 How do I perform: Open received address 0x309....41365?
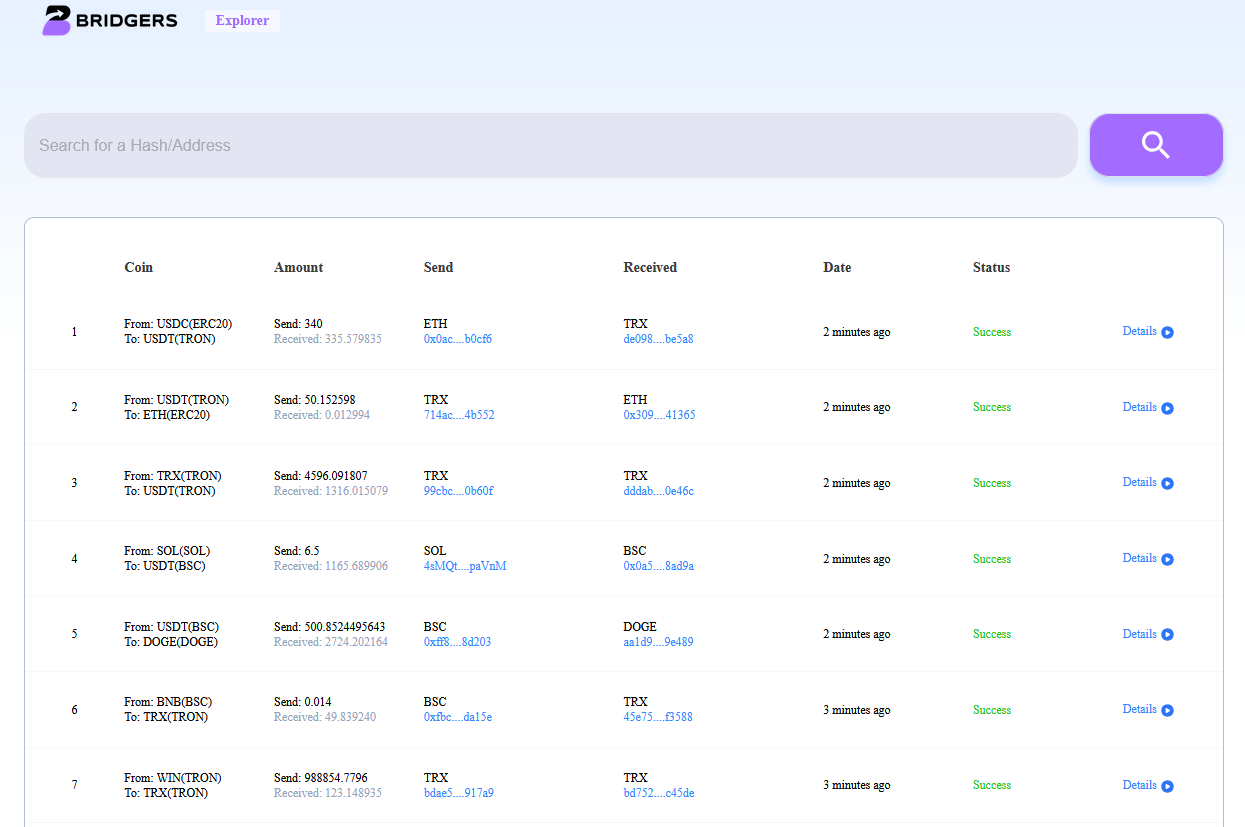659,415
